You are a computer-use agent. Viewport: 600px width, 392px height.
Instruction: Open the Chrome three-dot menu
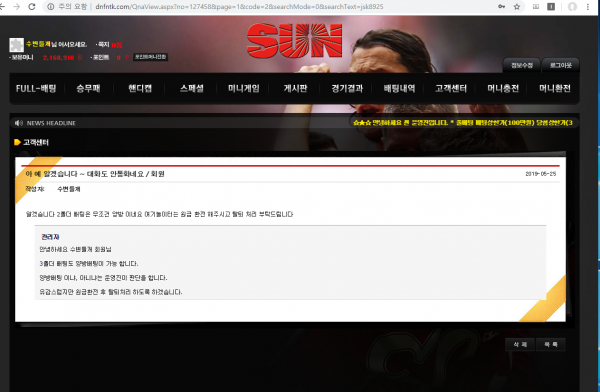point(588,7)
